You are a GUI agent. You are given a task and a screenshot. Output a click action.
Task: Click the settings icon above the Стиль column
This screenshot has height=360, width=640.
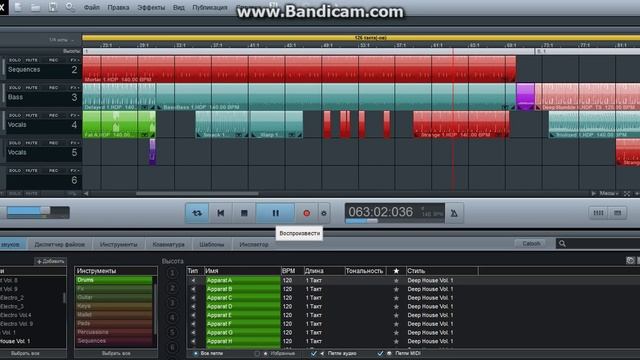[x=630, y=260]
